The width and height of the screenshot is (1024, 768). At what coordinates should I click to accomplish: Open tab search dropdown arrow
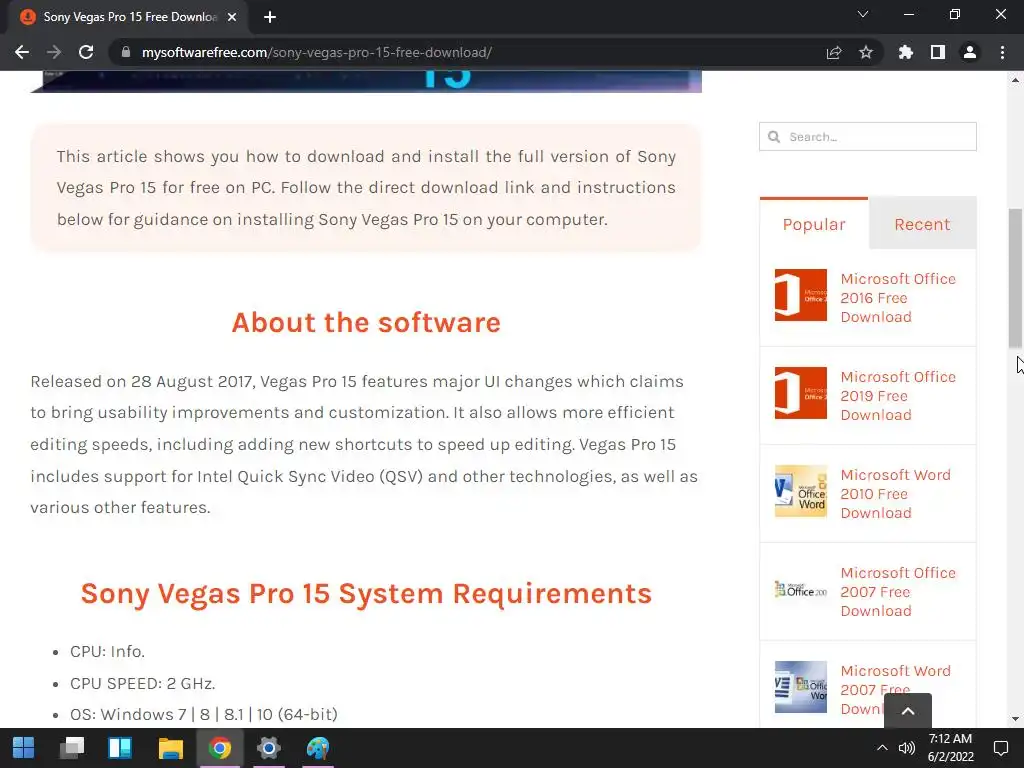click(x=863, y=14)
